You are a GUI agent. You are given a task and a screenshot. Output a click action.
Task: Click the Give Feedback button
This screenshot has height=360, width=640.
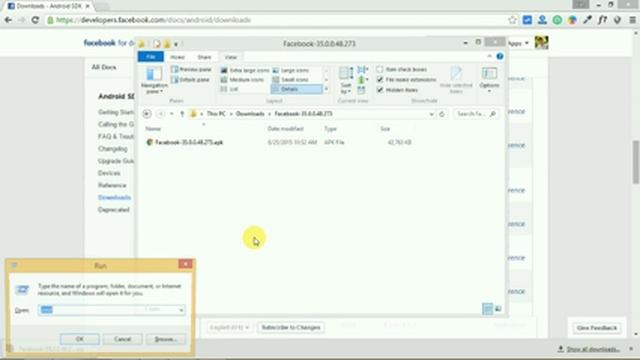pos(597,328)
